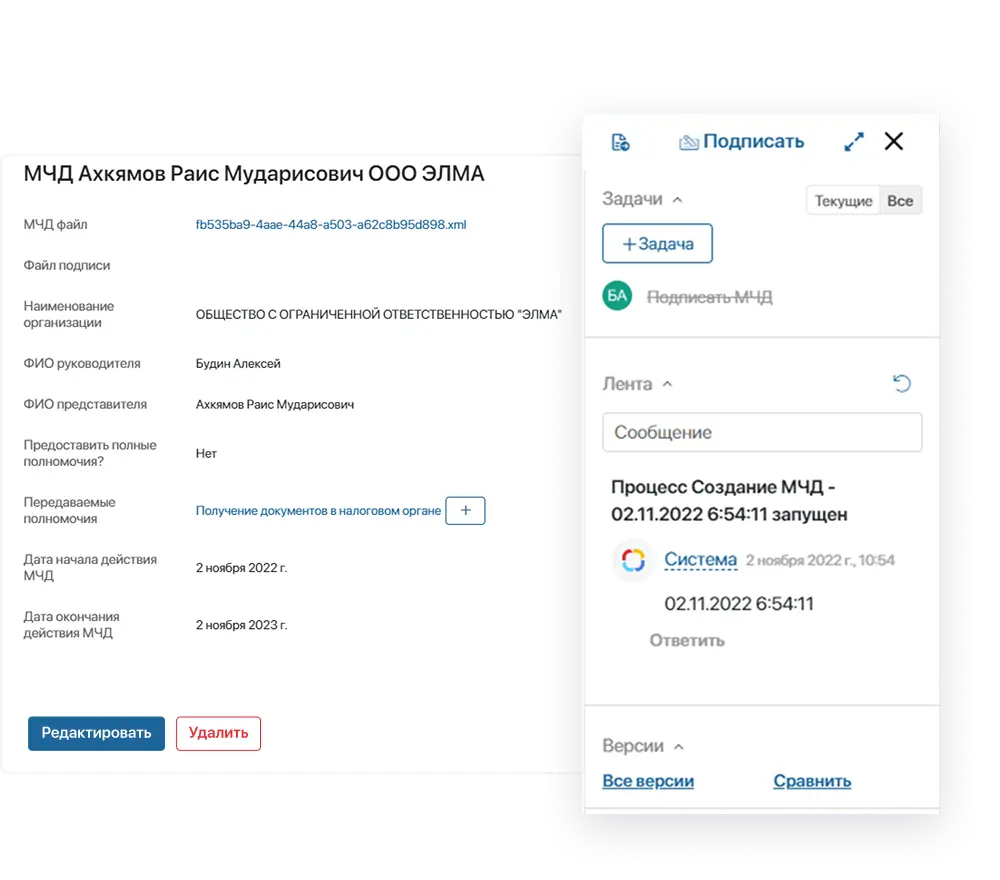The height and width of the screenshot is (880, 1000).
Task: Click the start date 2 ноября 2022 г.
Action: tap(241, 568)
